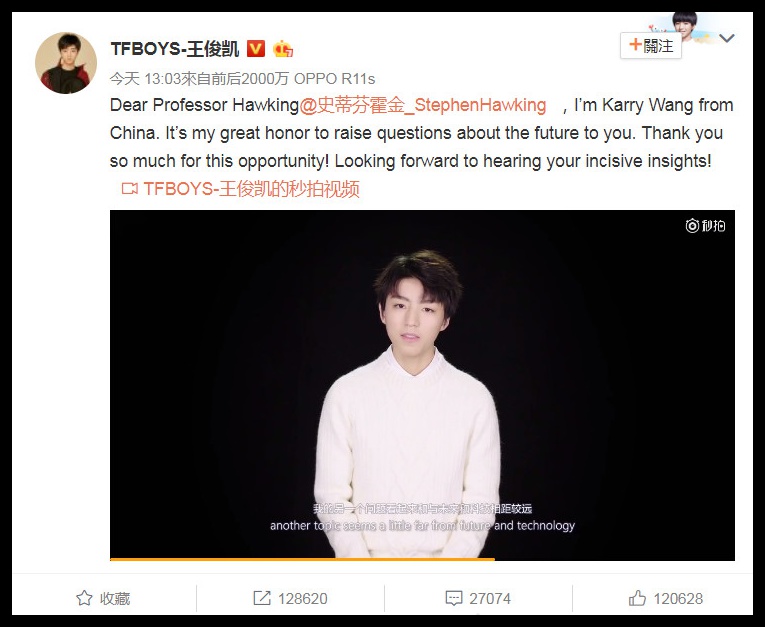The width and height of the screenshot is (765, 627).
Task: Open TFBOYS-王俊凯的秒拍视频 link
Action: [x=251, y=188]
